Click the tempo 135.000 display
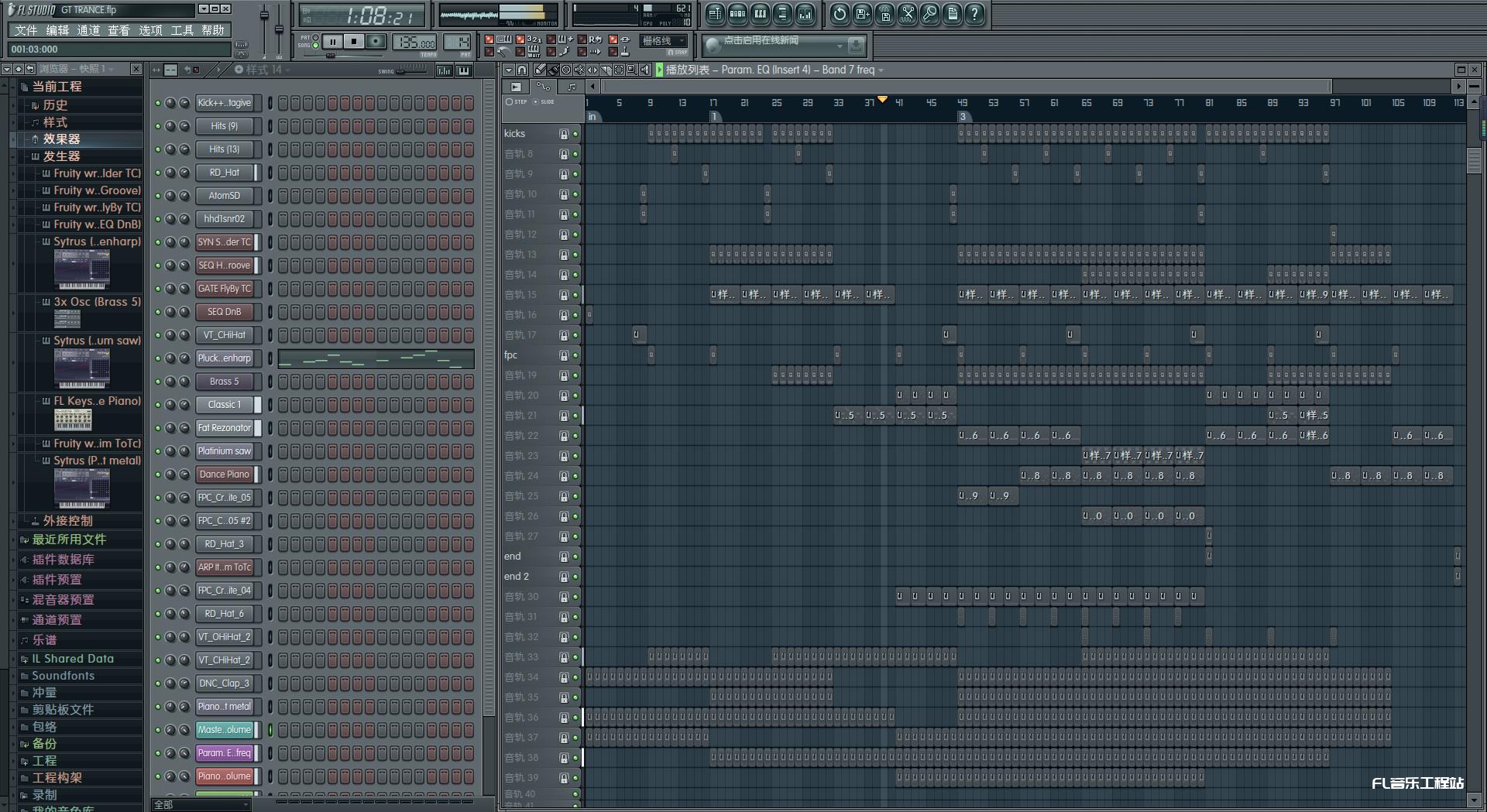Screen dimensions: 1487x812 (415, 43)
